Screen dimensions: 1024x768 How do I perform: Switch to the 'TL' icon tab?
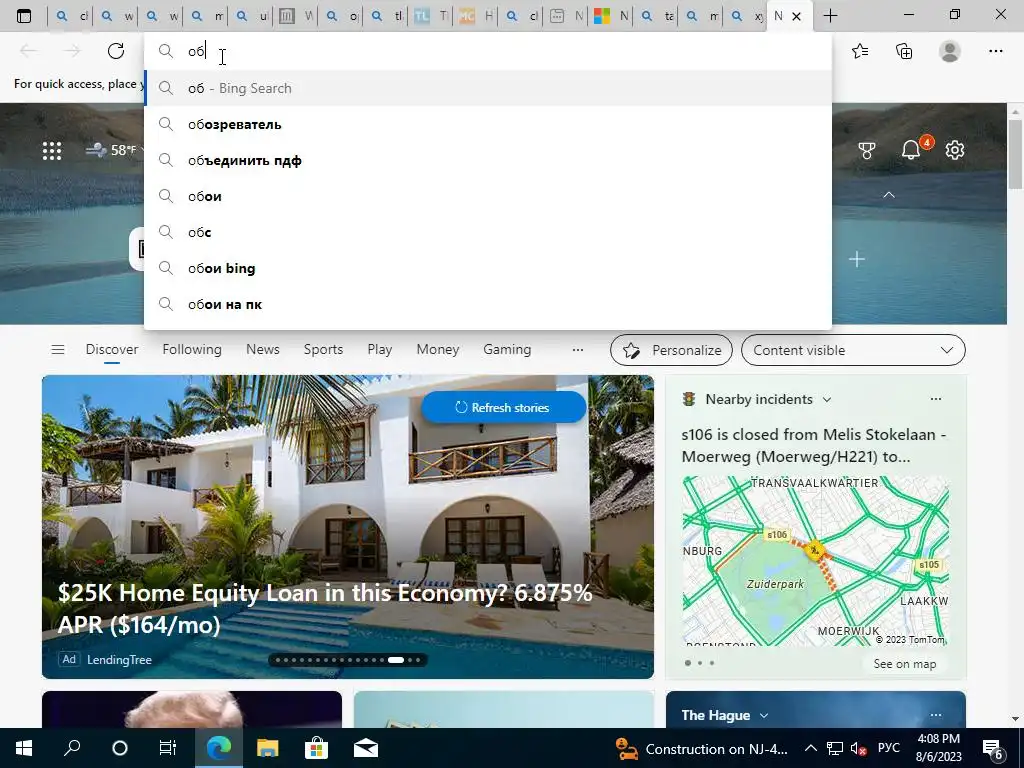click(x=430, y=16)
